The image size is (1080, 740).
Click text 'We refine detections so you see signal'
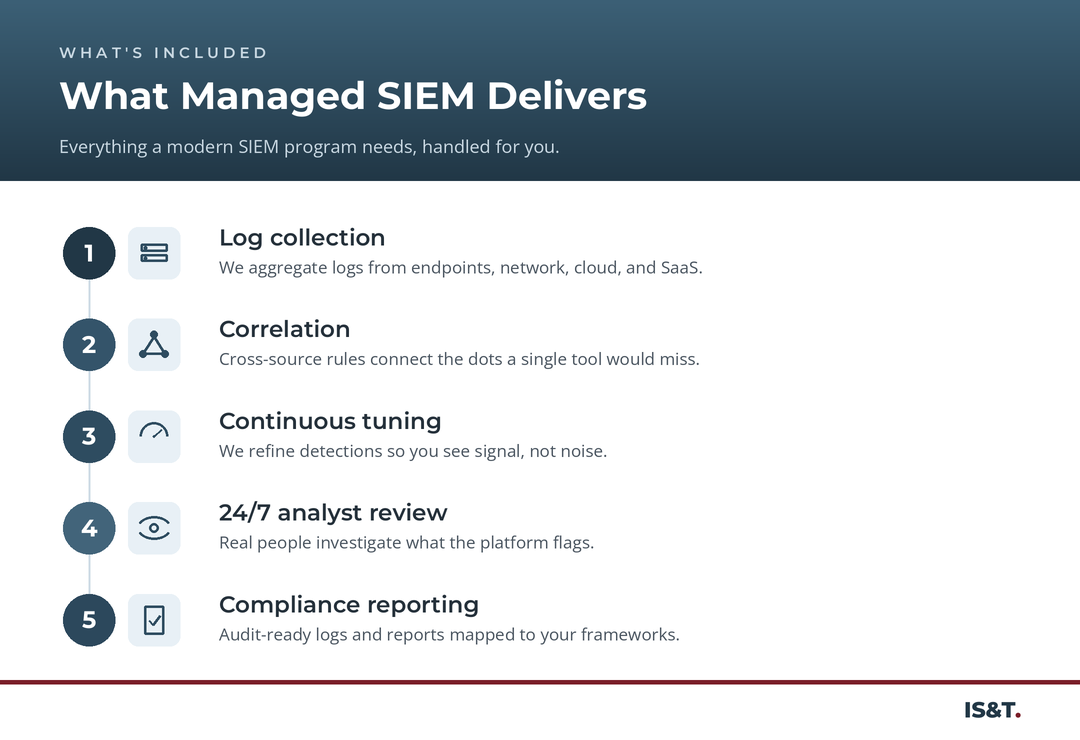point(371,451)
